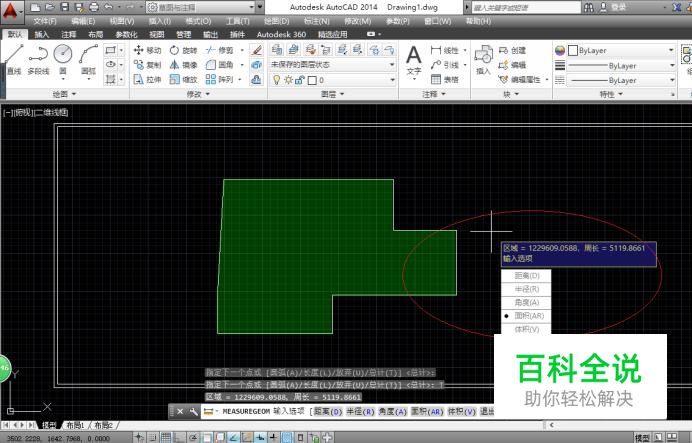The height and width of the screenshot is (443, 692).
Task: Click 半径(R) option in command line
Action: 362,411
